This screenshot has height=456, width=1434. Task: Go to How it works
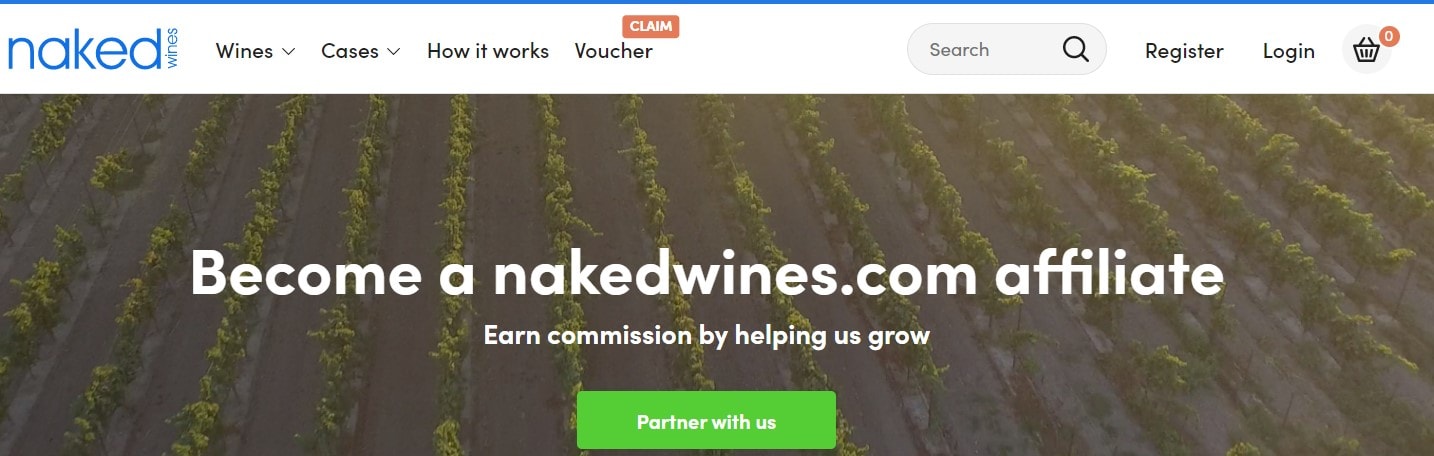(x=488, y=51)
